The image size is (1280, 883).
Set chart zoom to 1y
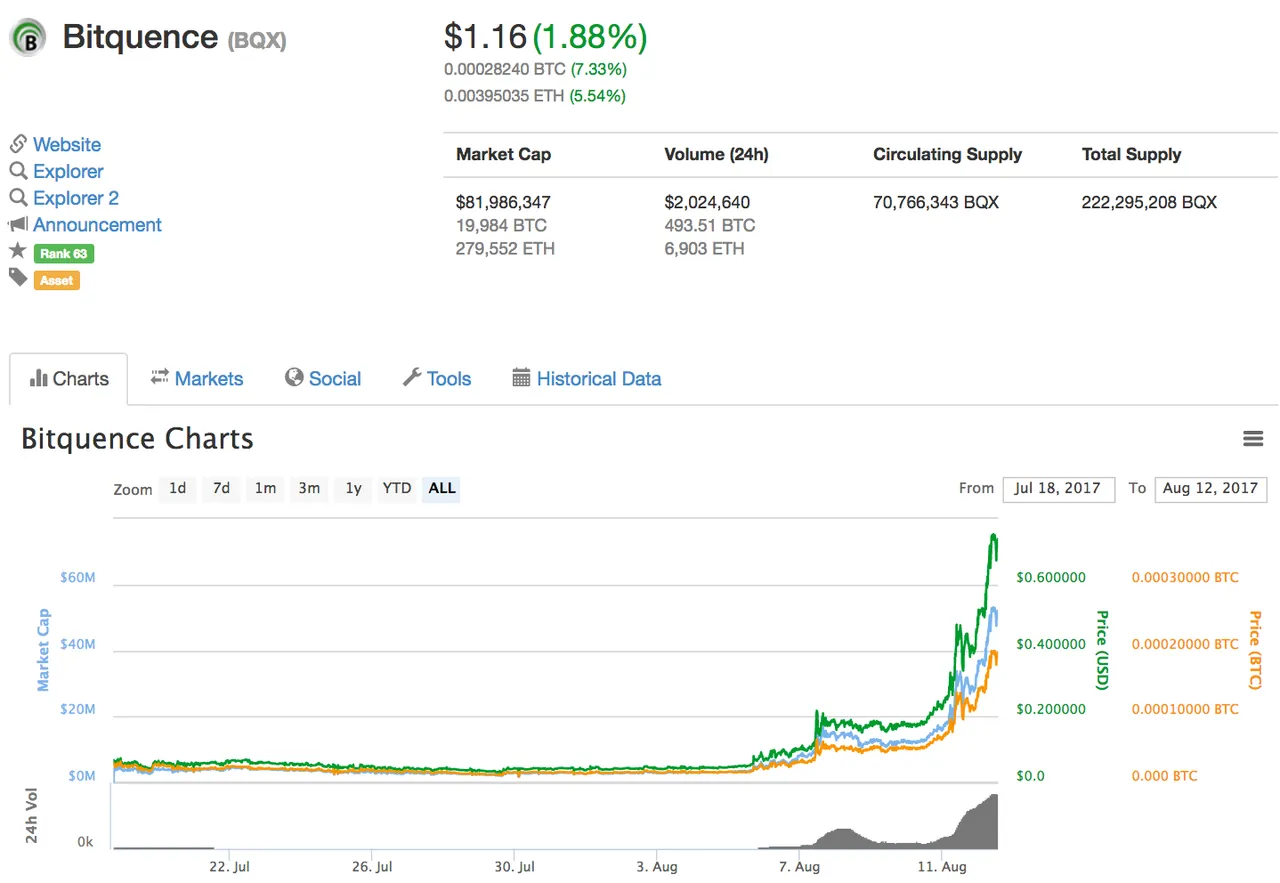point(353,489)
